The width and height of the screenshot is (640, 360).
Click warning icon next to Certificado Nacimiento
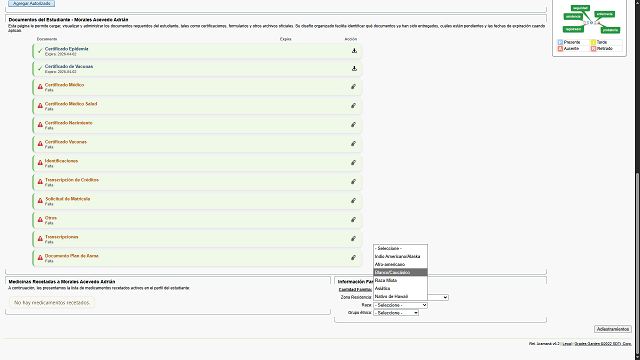[x=40, y=124]
